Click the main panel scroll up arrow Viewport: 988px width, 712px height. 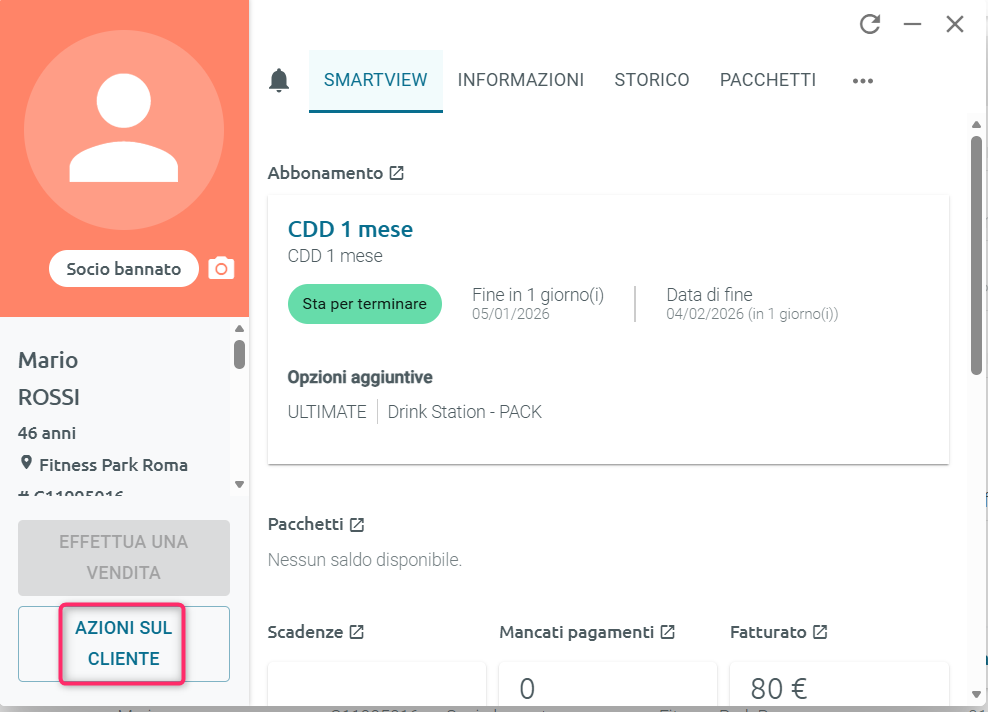click(x=976, y=124)
